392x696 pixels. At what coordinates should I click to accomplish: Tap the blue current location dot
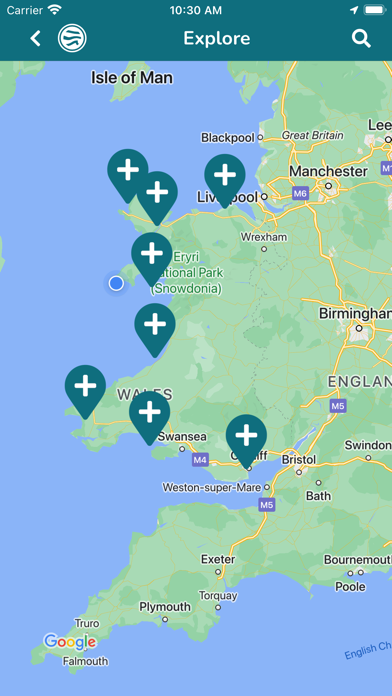(116, 283)
